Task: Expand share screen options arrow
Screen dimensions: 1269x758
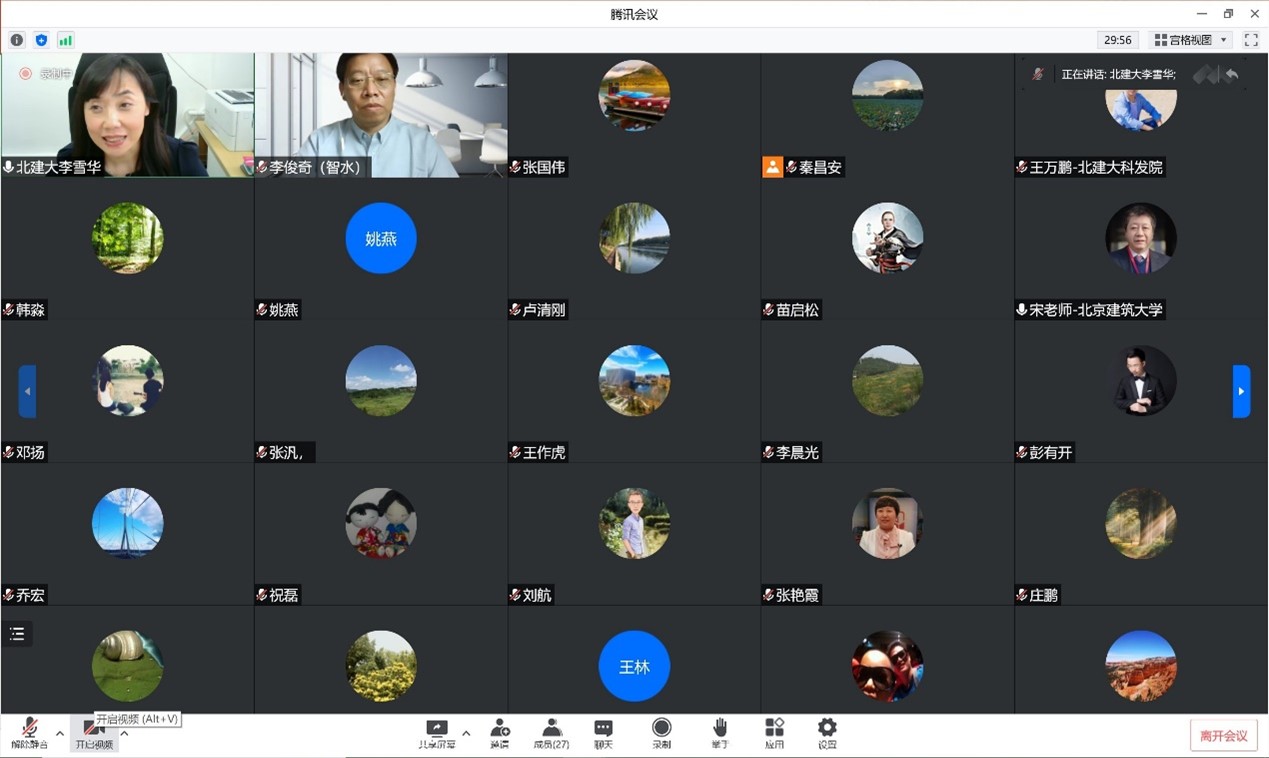Action: tap(466, 733)
